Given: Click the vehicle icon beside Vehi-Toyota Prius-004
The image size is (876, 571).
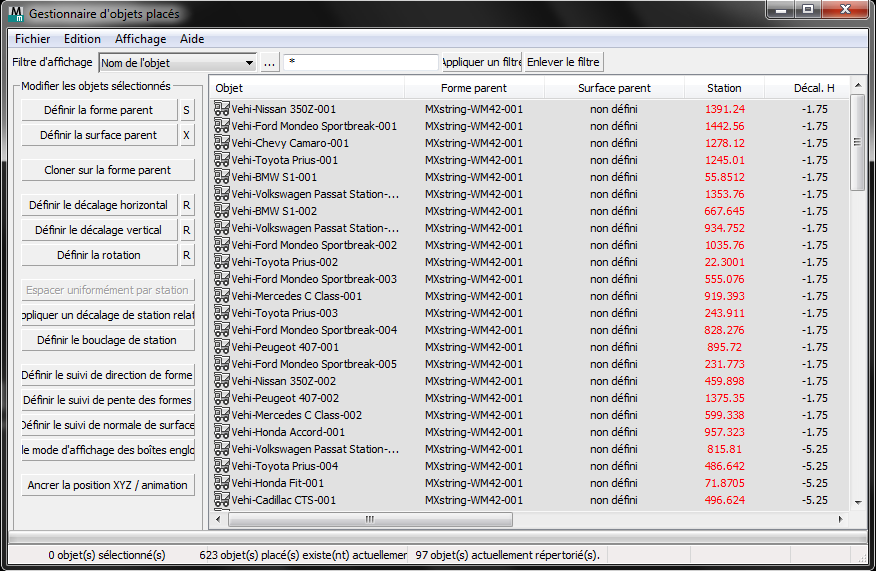Looking at the screenshot, I should click(222, 465).
